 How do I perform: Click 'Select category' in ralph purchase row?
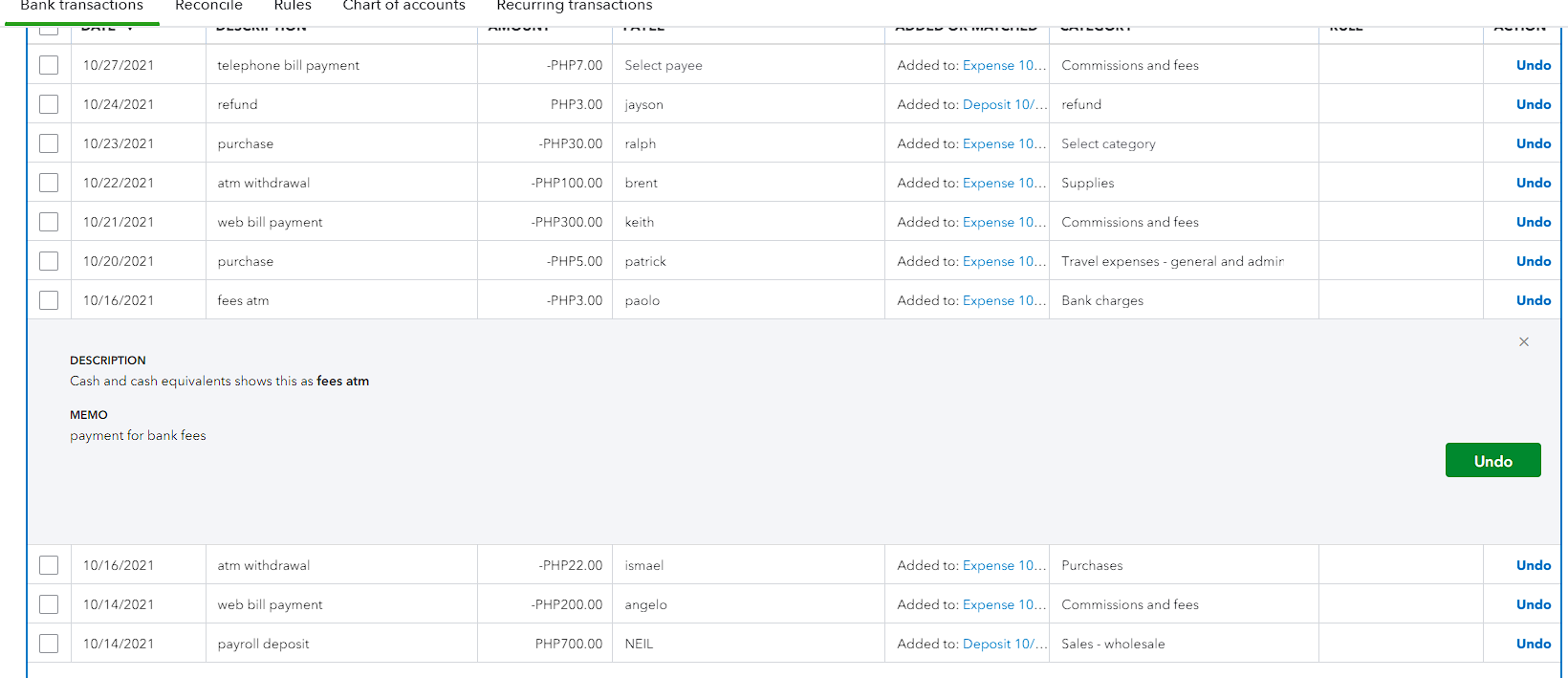[x=1108, y=143]
